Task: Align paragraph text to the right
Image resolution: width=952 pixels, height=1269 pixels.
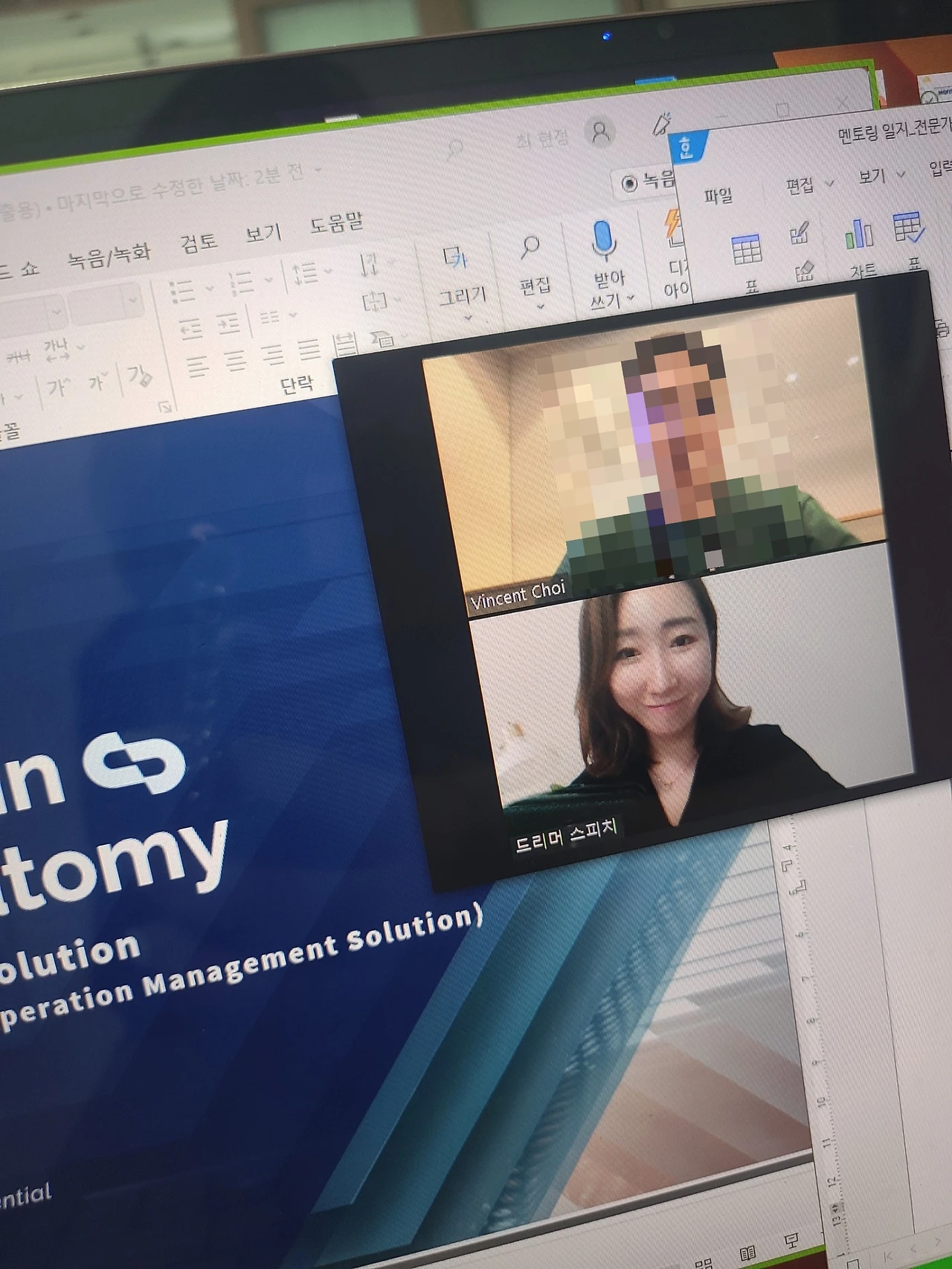Action: pos(273,356)
